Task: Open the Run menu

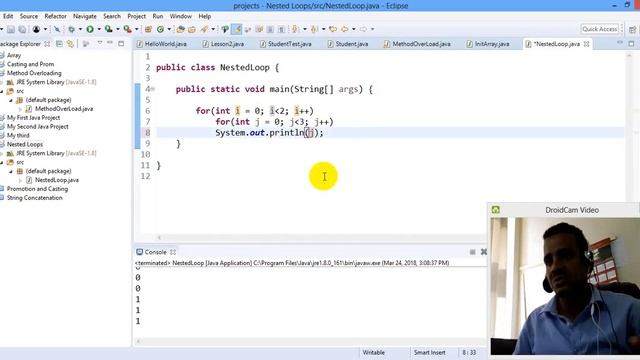Action: pos(158,16)
